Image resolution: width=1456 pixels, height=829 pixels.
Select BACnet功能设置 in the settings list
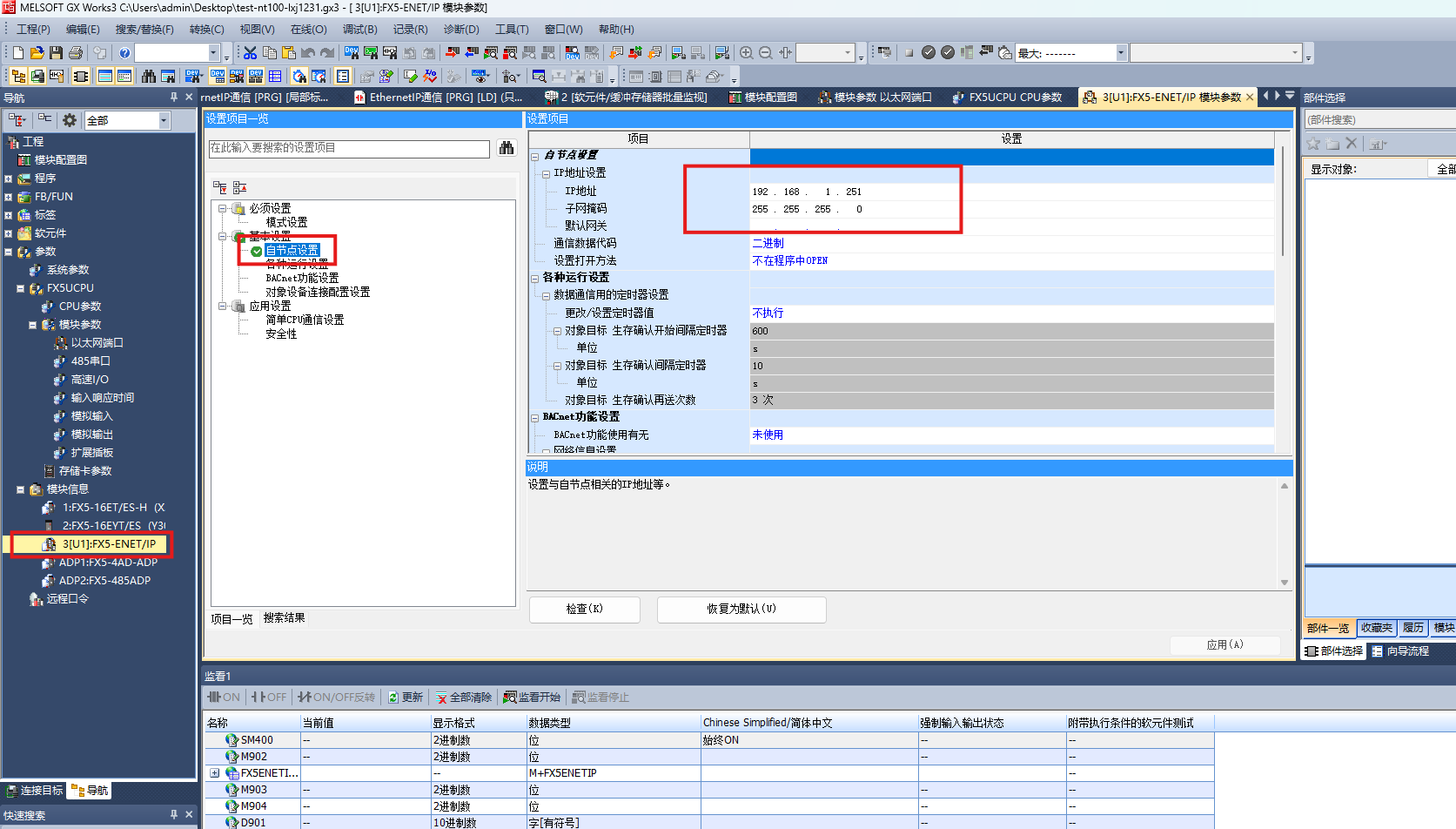click(302, 278)
